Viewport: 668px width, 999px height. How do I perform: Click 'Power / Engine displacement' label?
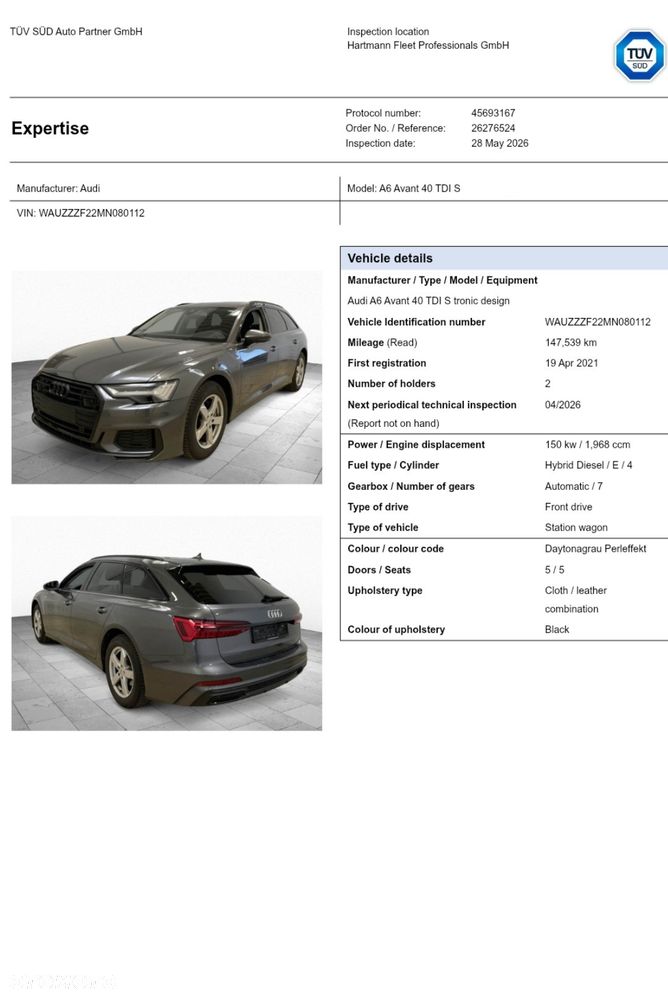click(416, 445)
